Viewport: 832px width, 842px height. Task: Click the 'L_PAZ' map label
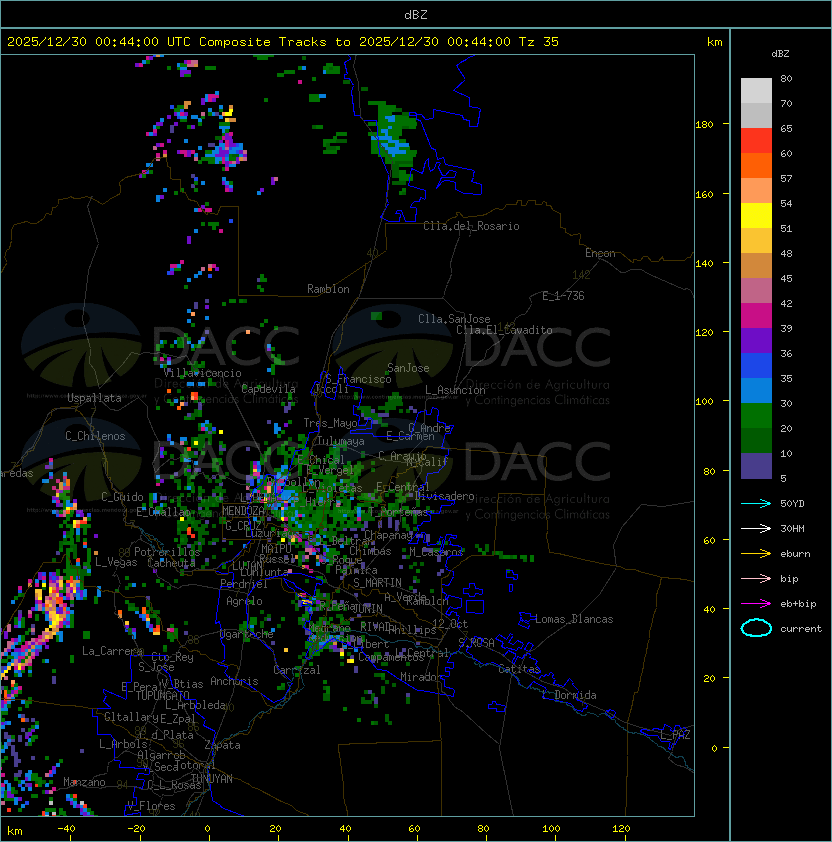tap(675, 735)
